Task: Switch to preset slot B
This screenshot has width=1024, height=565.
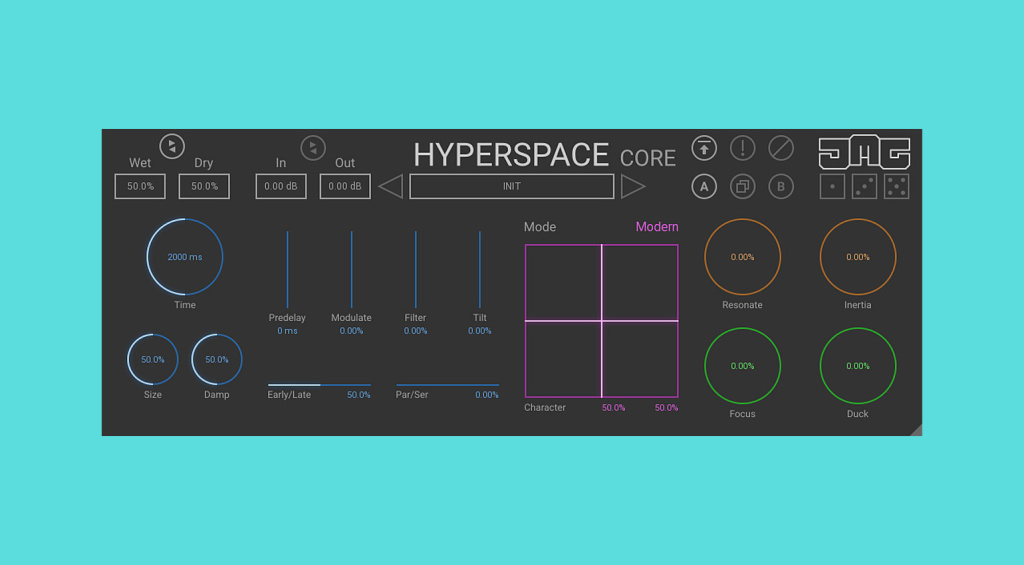Action: point(781,186)
